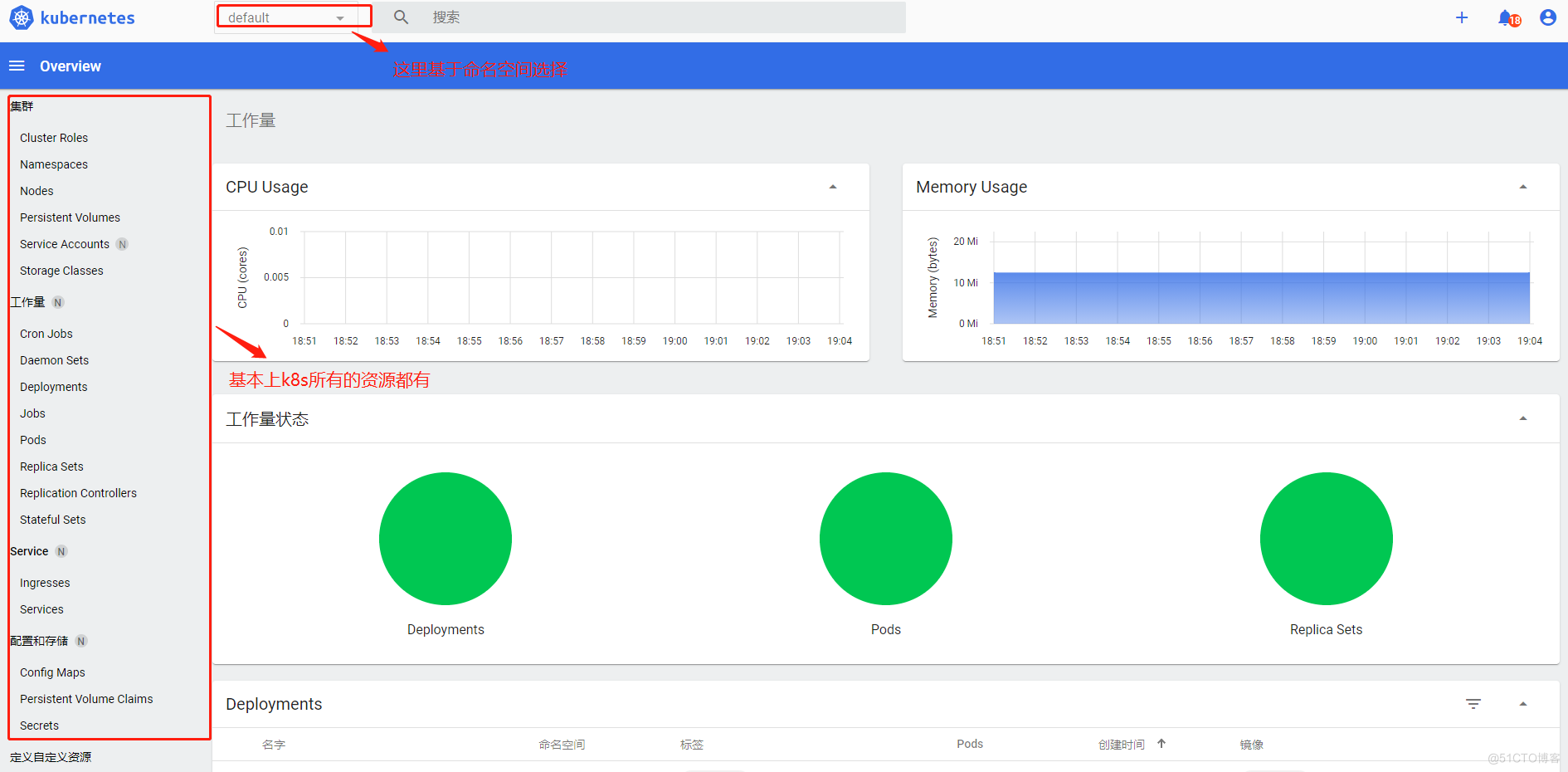Open Deployments in sidebar
The height and width of the screenshot is (772, 1568).
54,387
